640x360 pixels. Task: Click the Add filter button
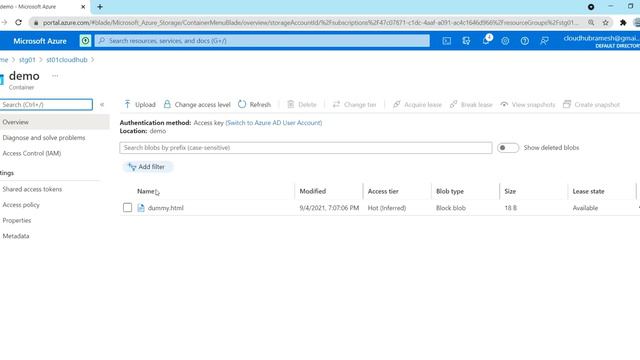coord(147,167)
